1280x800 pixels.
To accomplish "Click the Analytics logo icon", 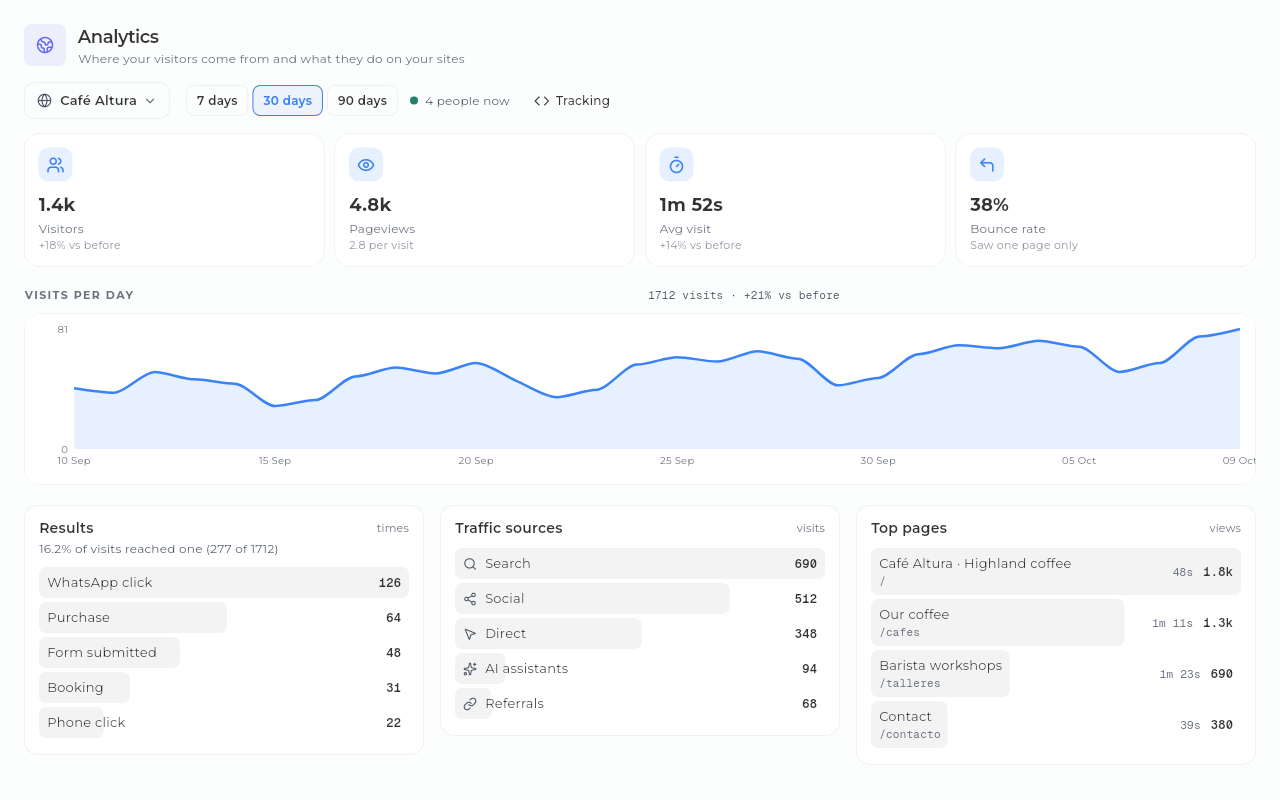I will point(45,45).
